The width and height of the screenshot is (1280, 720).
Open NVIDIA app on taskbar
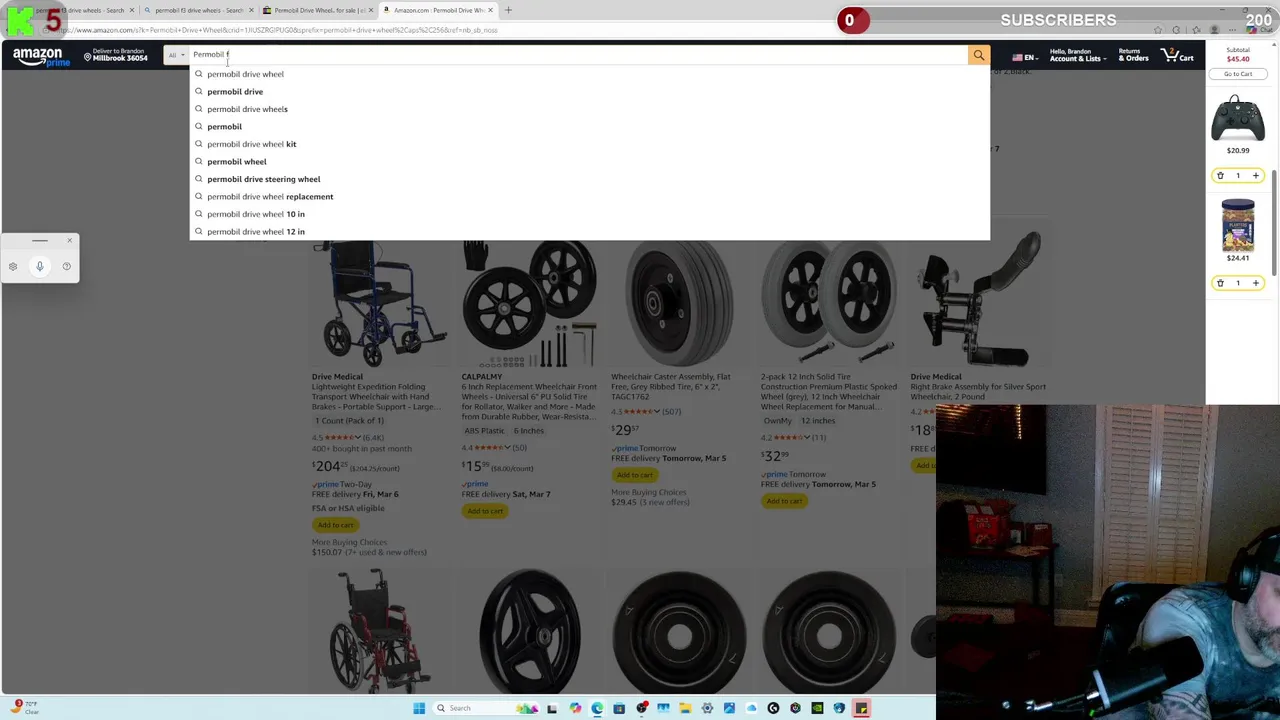coord(817,708)
